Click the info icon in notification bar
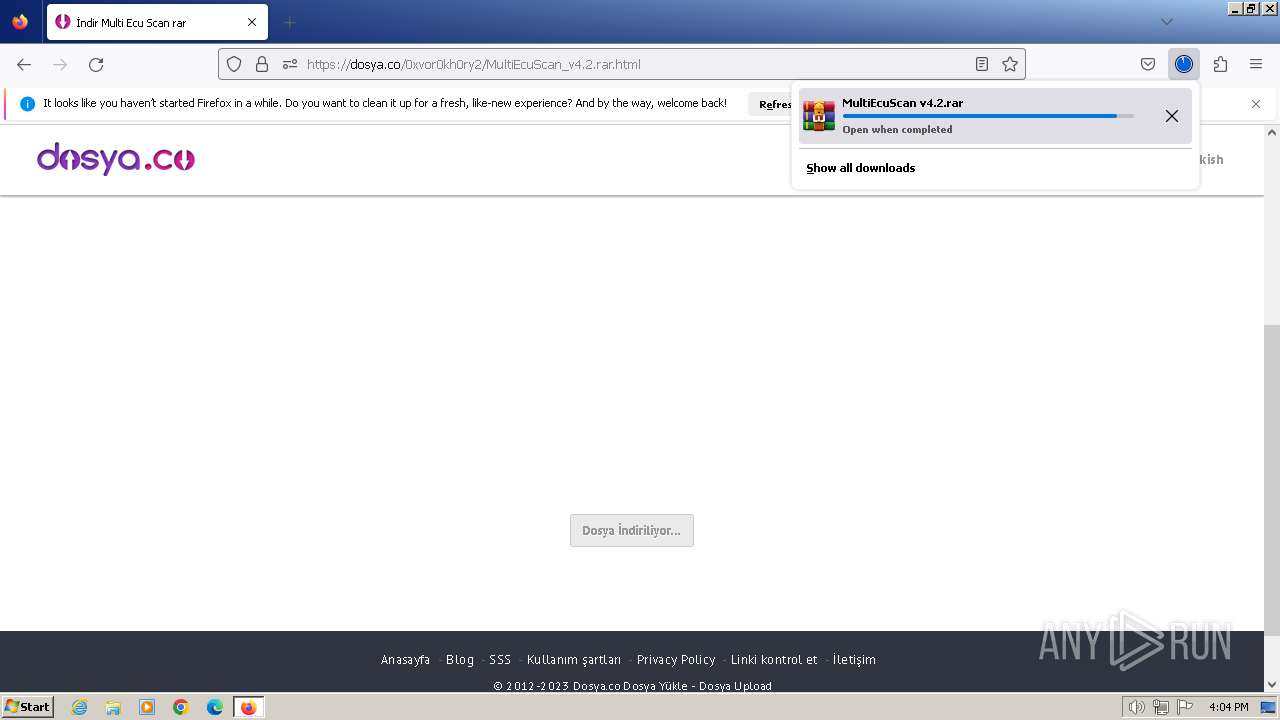Screen dimensions: 1280x720 (27, 103)
